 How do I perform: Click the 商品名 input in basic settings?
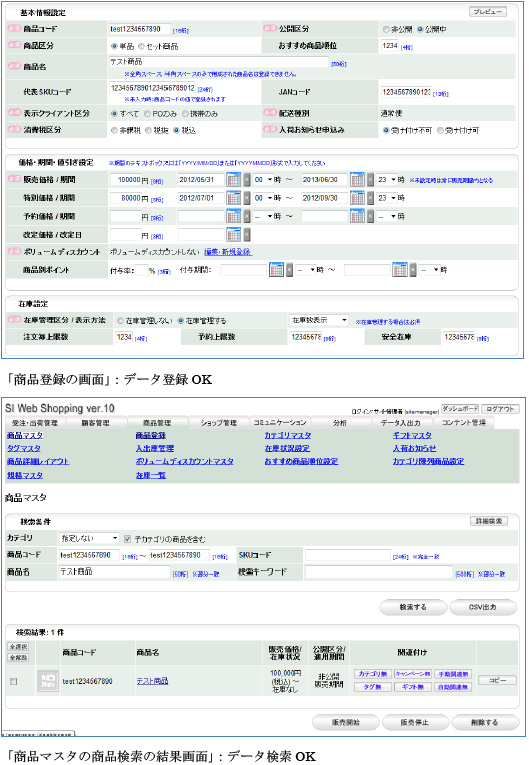tap(219, 62)
